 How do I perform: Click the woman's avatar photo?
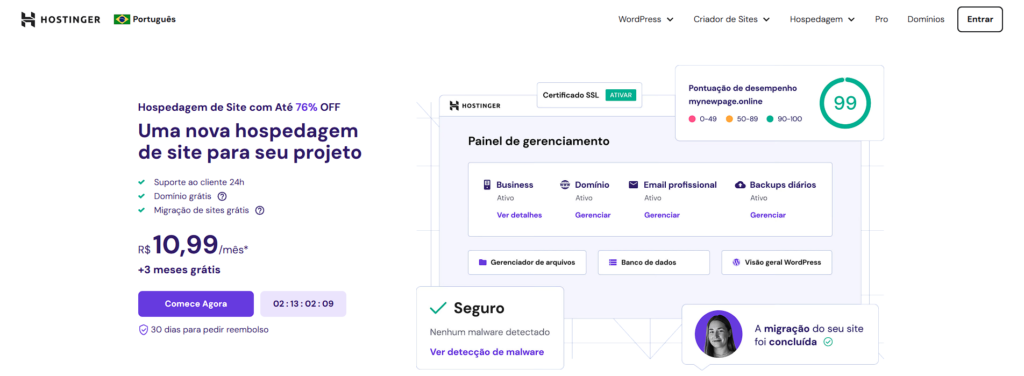718,334
